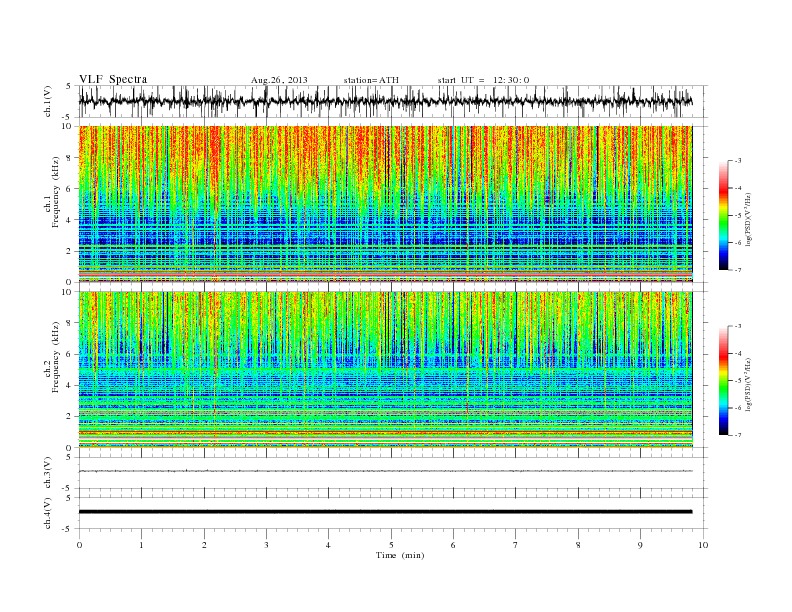This screenshot has height=612, width=792.
Task: Click time axis tick label "7"
Action: (515, 545)
